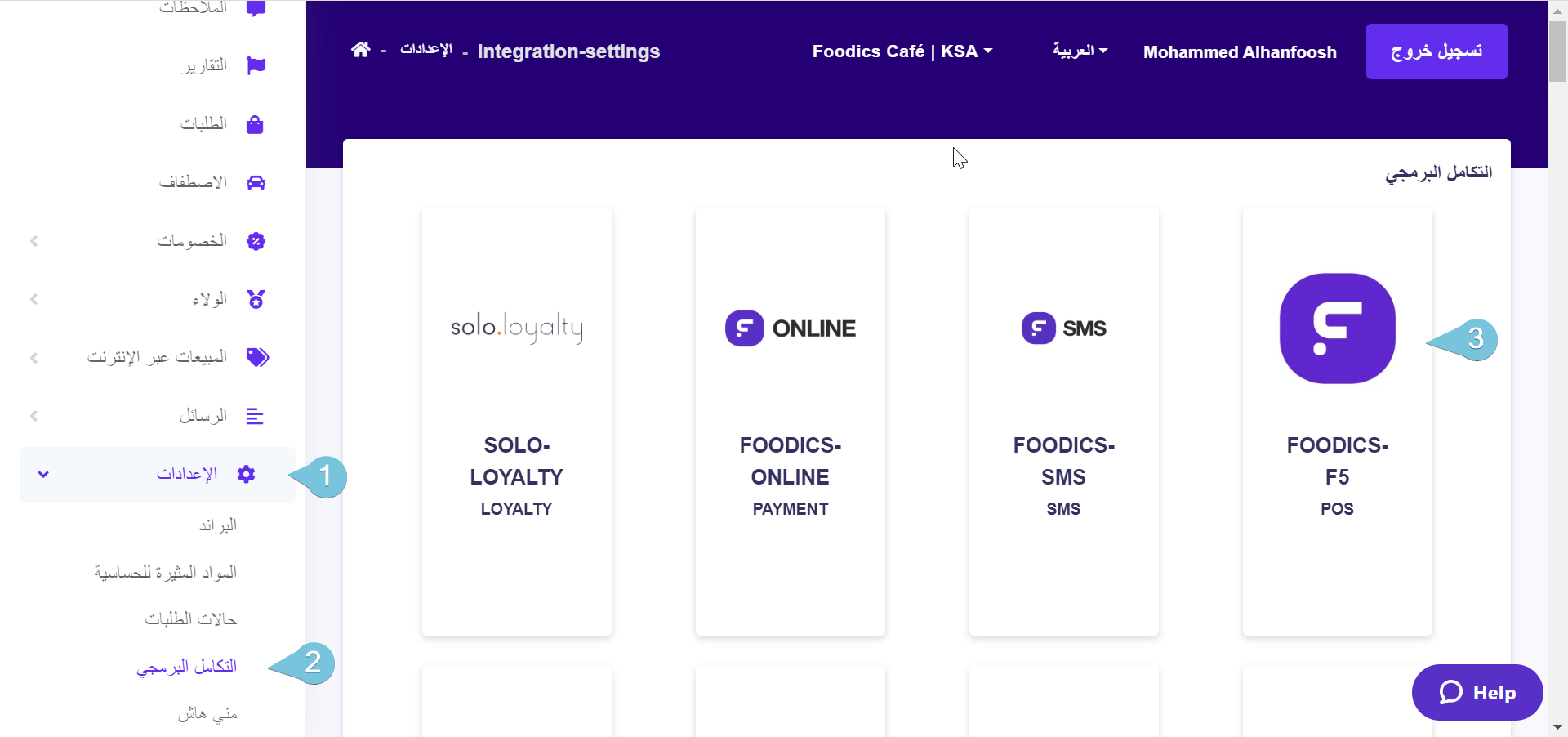1568x737 pixels.
Task: Collapse the الإعدادات settings chevron
Action: click(x=43, y=474)
